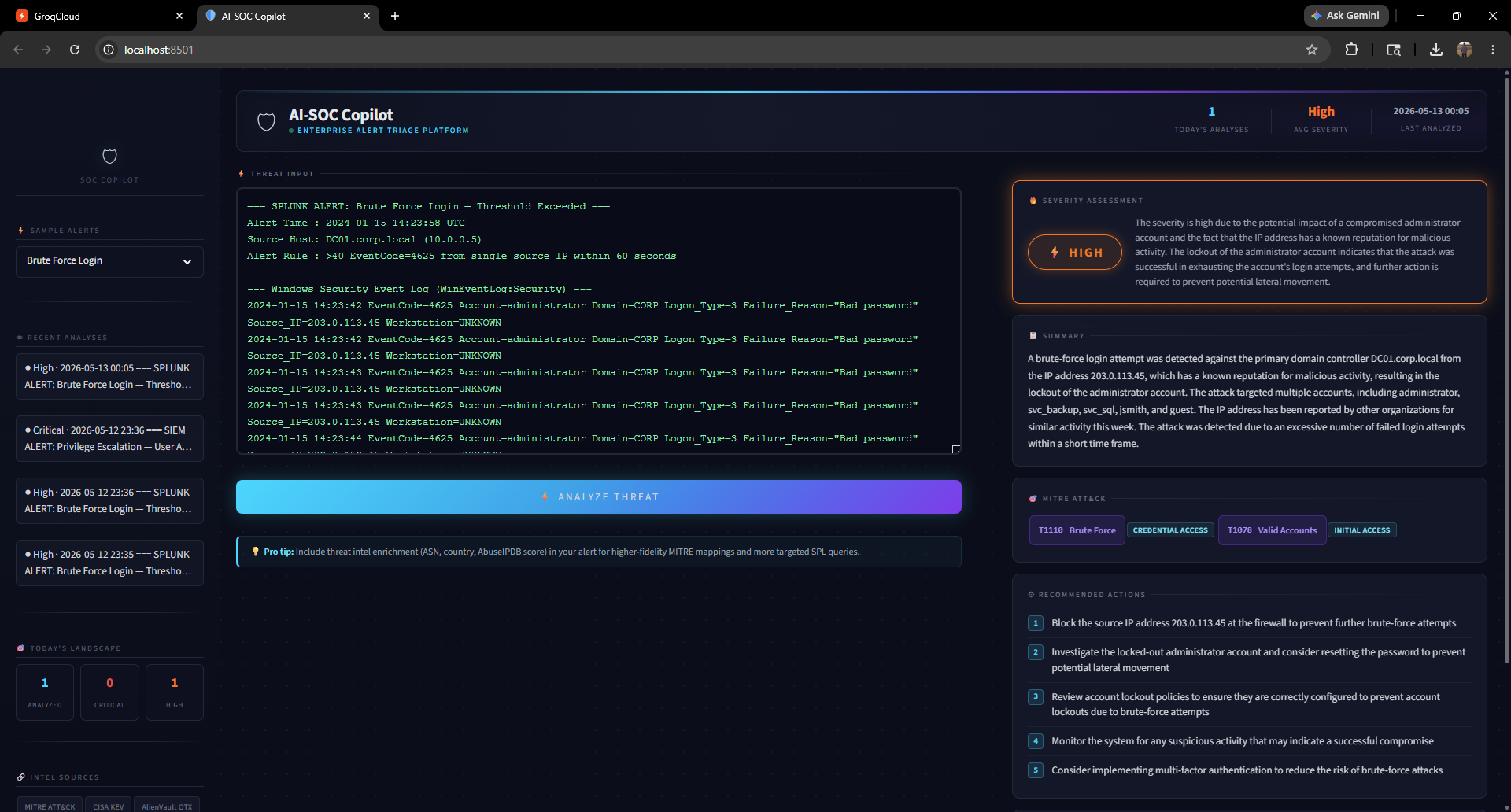Screen dimensions: 1511x812
Task: Switch to the GroqCloud tab
Action: coord(98,16)
